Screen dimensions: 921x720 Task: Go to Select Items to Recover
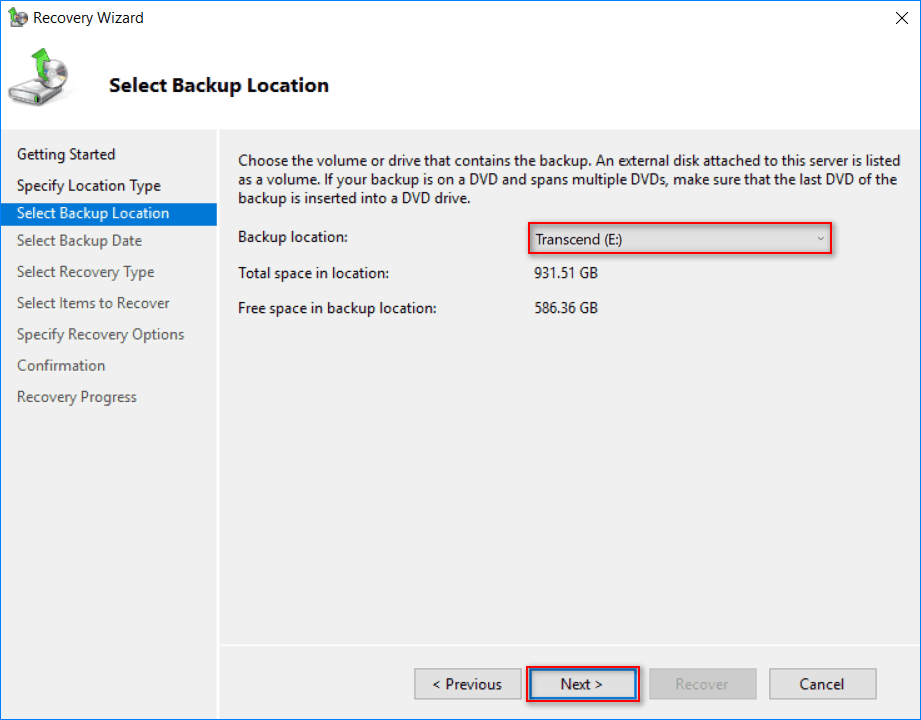(x=93, y=303)
